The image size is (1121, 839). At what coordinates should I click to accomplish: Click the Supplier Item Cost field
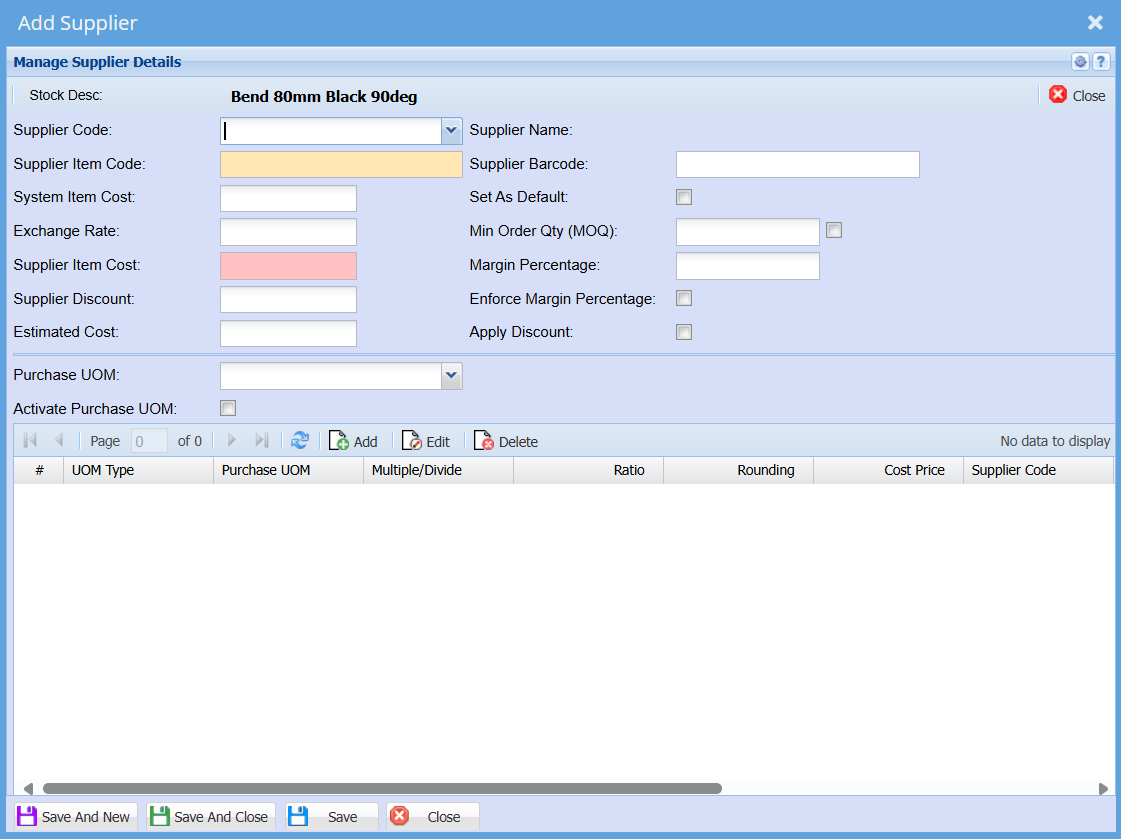point(288,266)
